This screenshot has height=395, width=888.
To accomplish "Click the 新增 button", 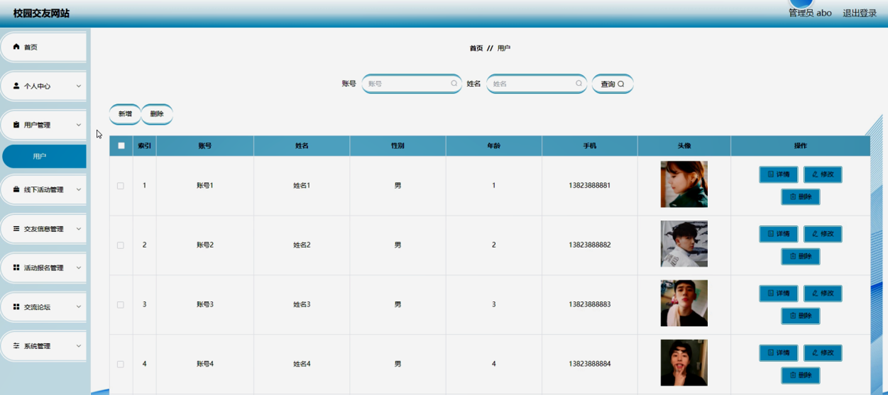I will (x=125, y=114).
